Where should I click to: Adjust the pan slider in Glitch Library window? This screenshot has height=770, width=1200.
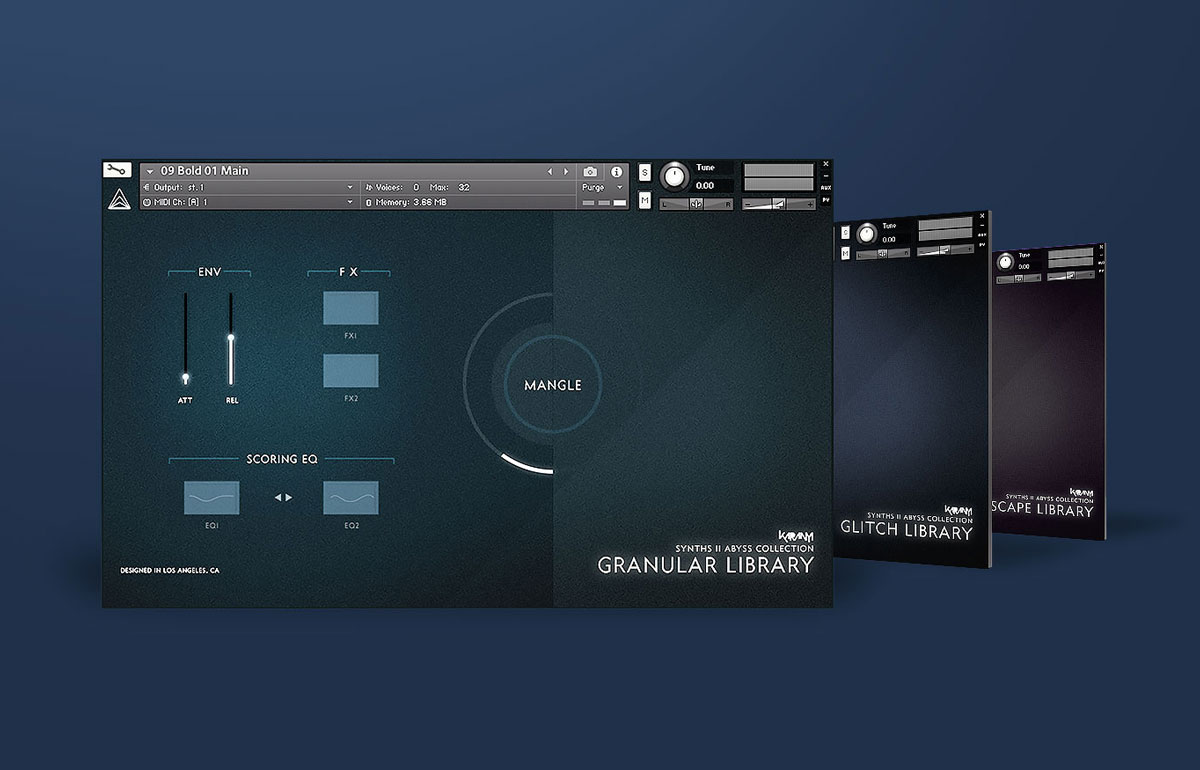point(884,253)
